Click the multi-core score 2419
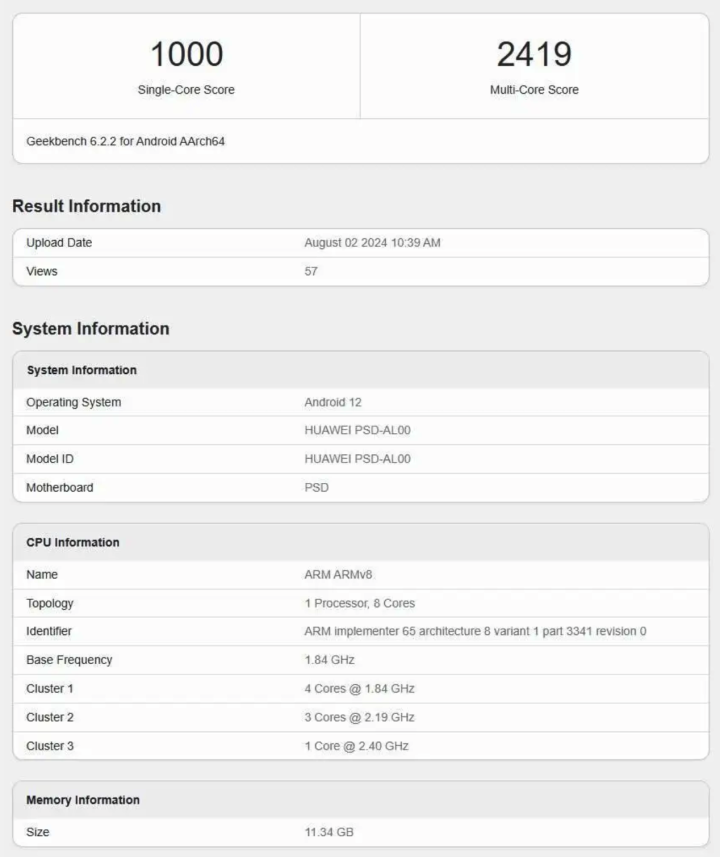This screenshot has height=857, width=720. pos(534,54)
